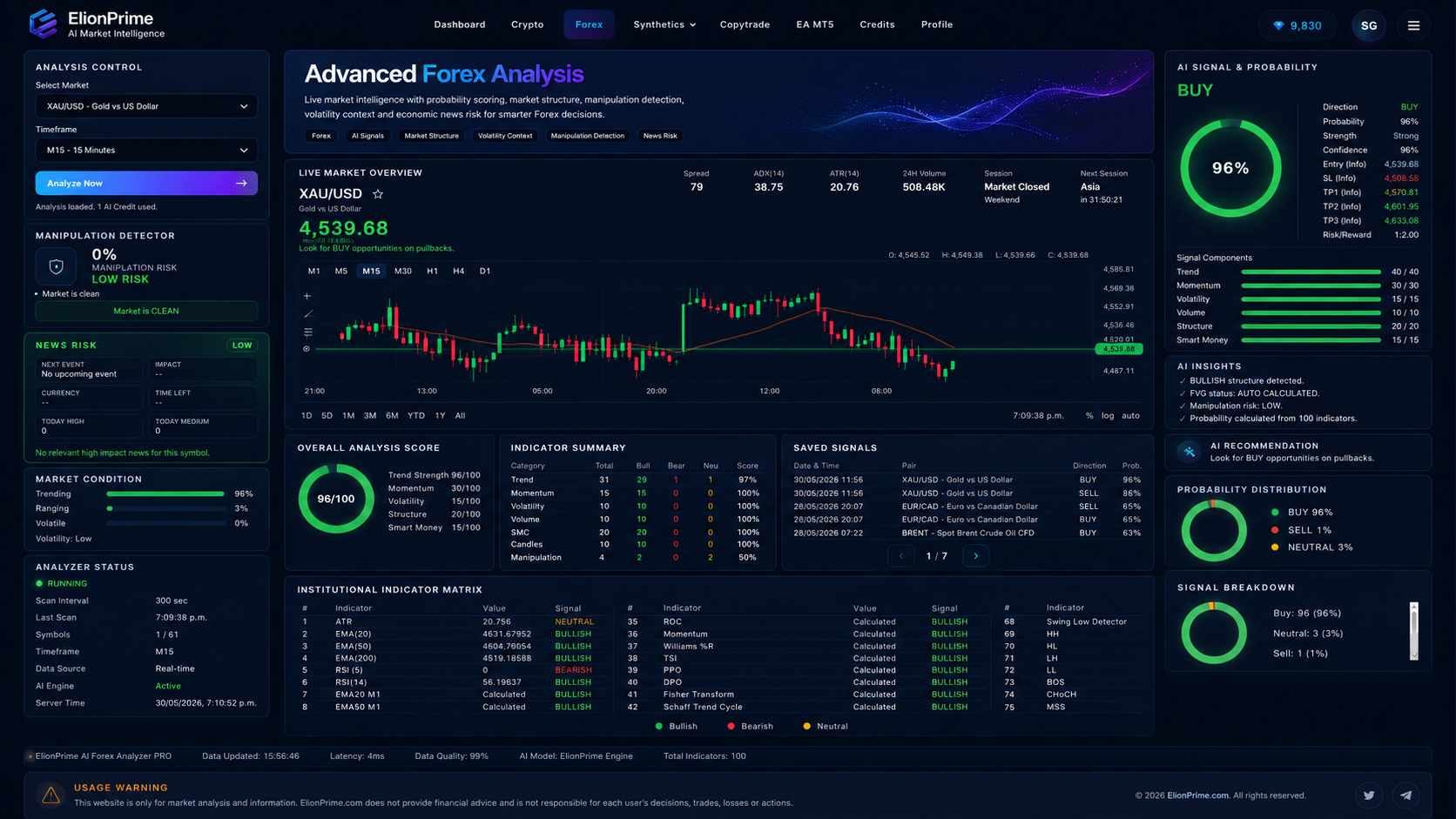Click the LOW news risk badge
Screen dimensions: 1456x819
click(x=242, y=346)
